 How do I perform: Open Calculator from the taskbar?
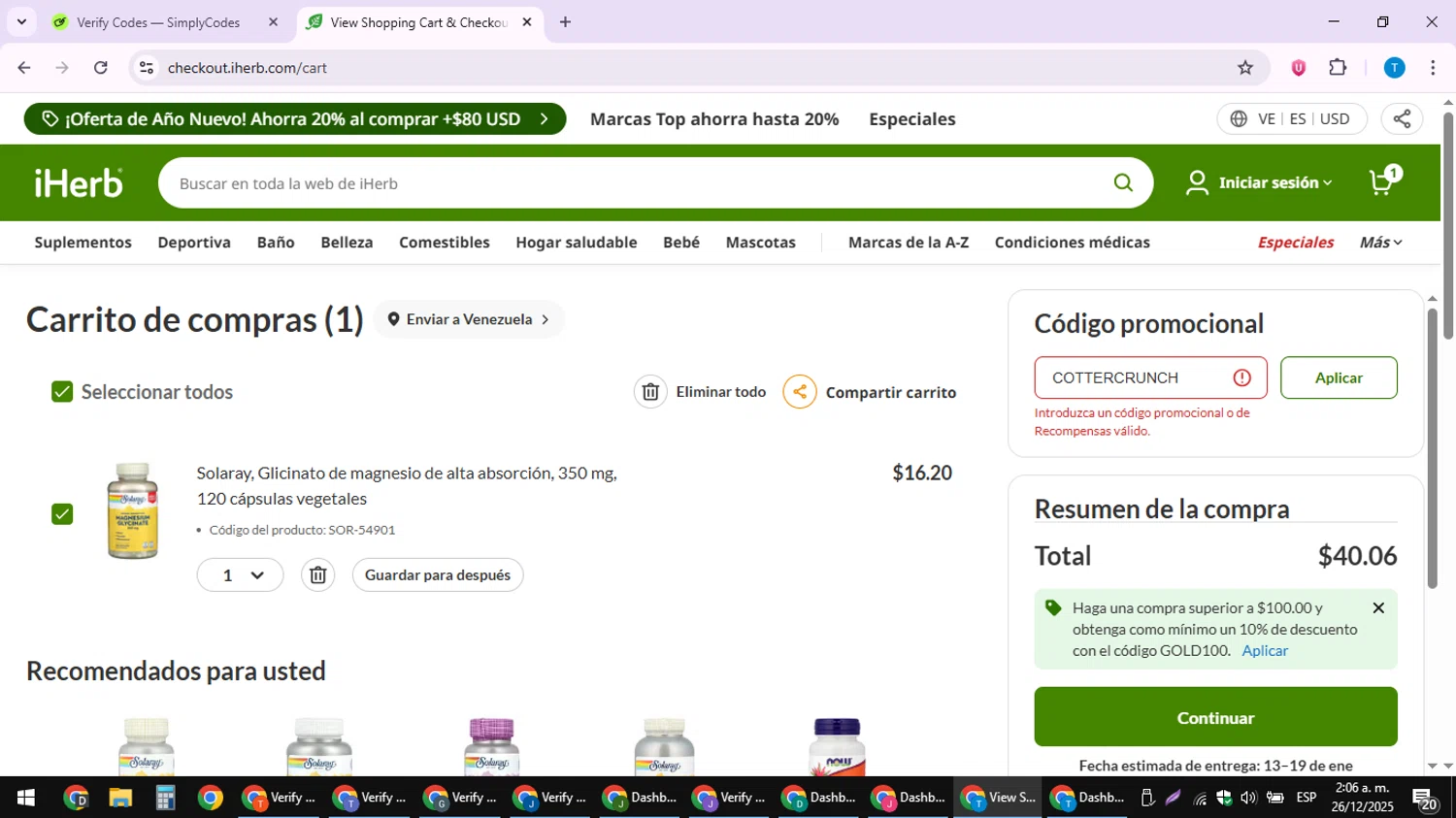(165, 798)
